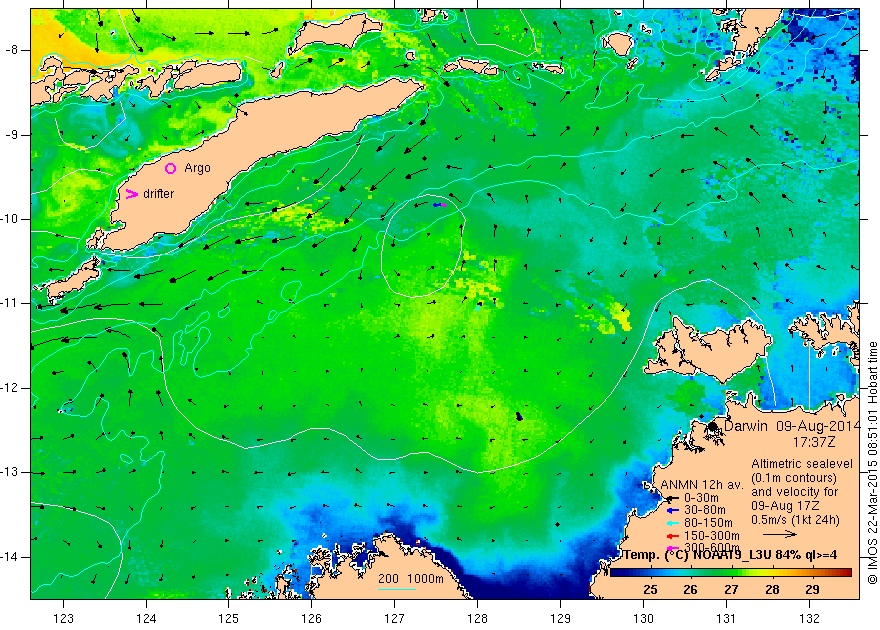
Task: Click the 0.5m/s velocity scale arrow
Action: pos(780,535)
